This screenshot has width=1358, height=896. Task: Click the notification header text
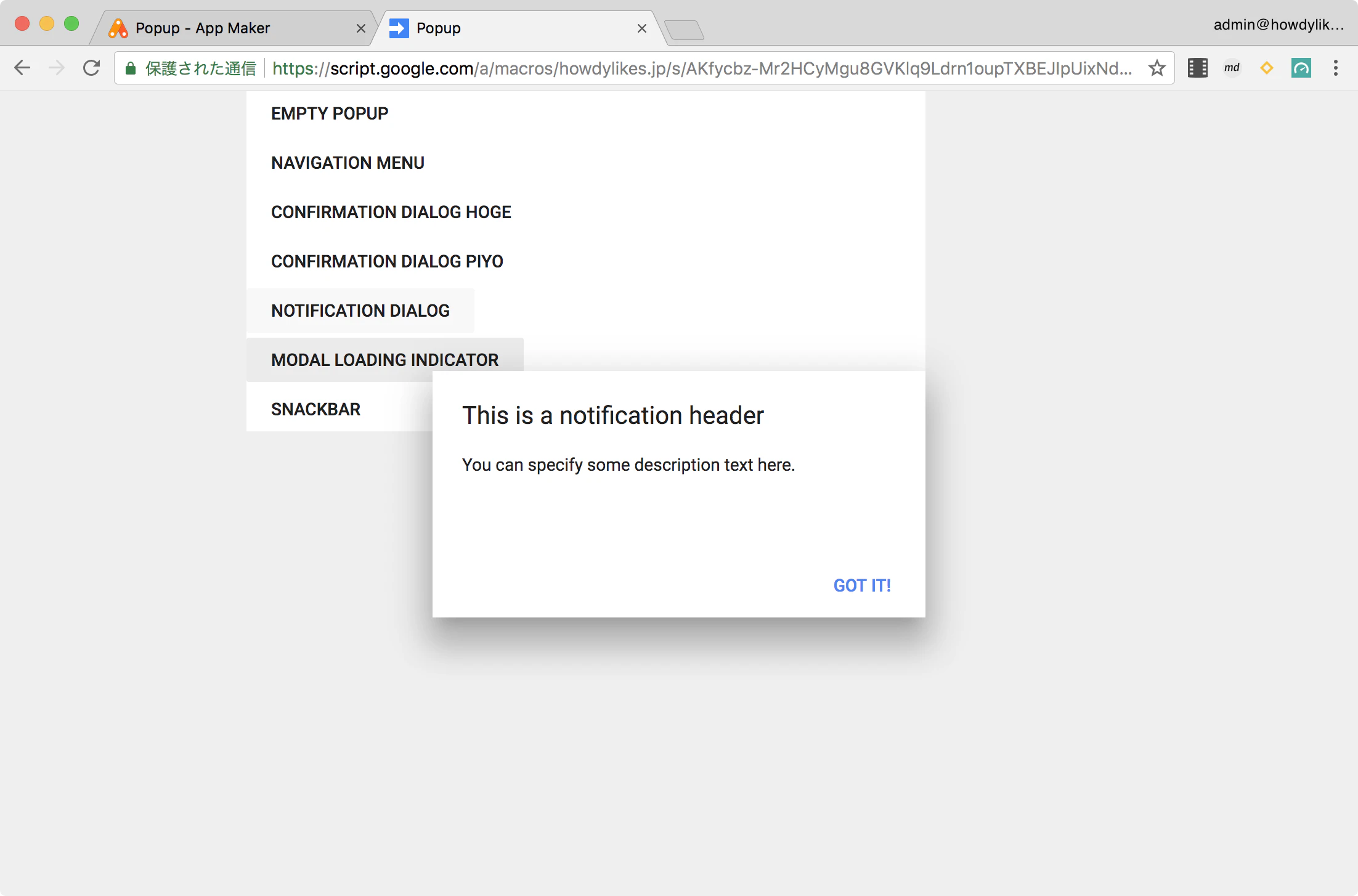click(613, 415)
